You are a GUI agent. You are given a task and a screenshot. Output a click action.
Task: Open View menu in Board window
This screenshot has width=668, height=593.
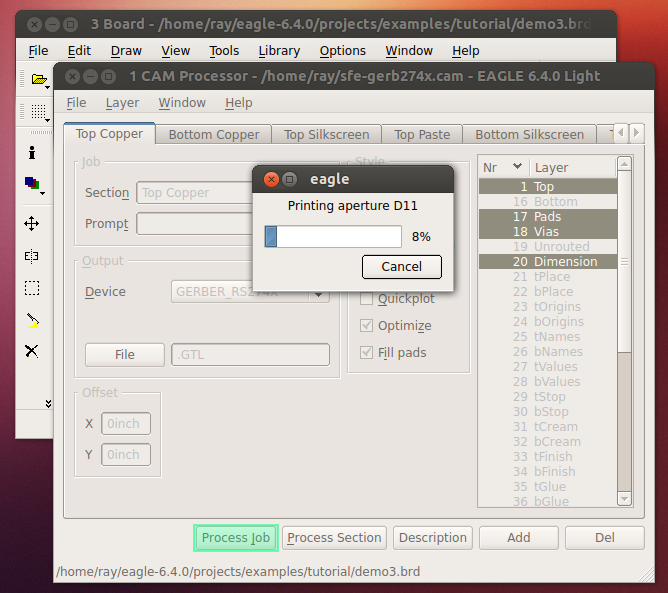(176, 51)
